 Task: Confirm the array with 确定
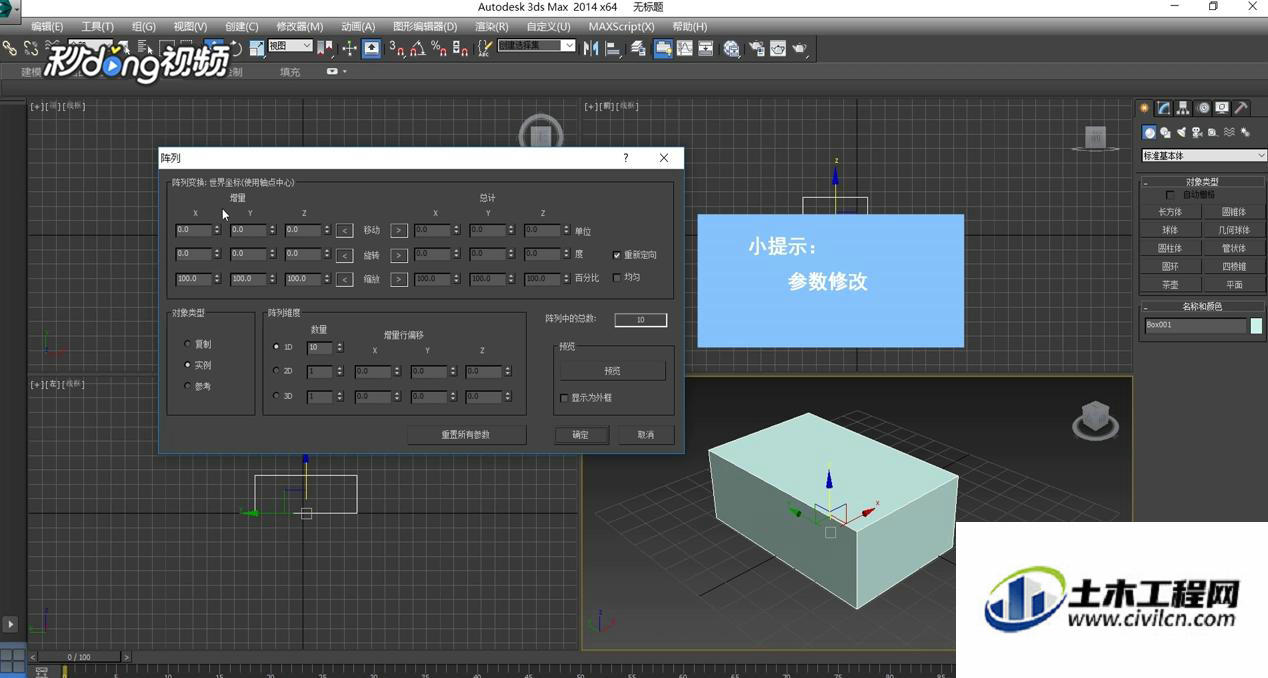click(x=581, y=435)
